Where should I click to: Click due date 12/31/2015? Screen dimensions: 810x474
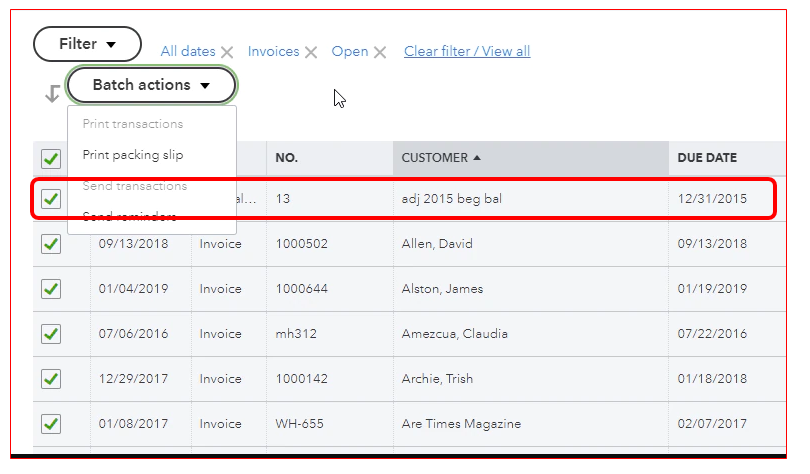point(712,199)
